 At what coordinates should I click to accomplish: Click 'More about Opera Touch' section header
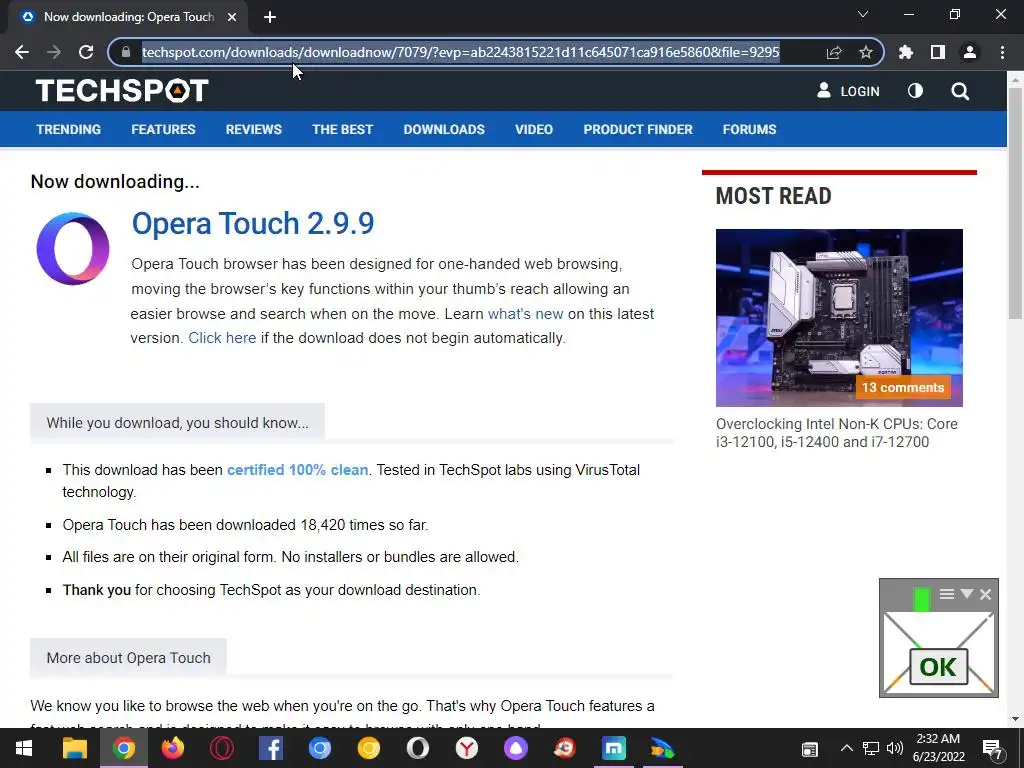[128, 658]
